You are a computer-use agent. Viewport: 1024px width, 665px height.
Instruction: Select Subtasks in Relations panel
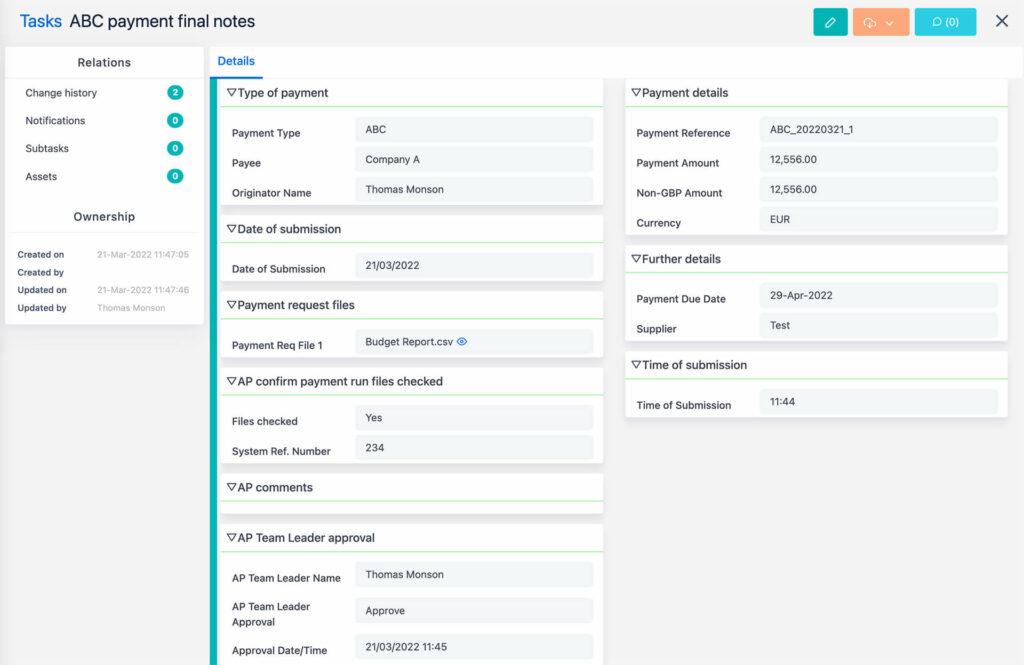point(47,149)
